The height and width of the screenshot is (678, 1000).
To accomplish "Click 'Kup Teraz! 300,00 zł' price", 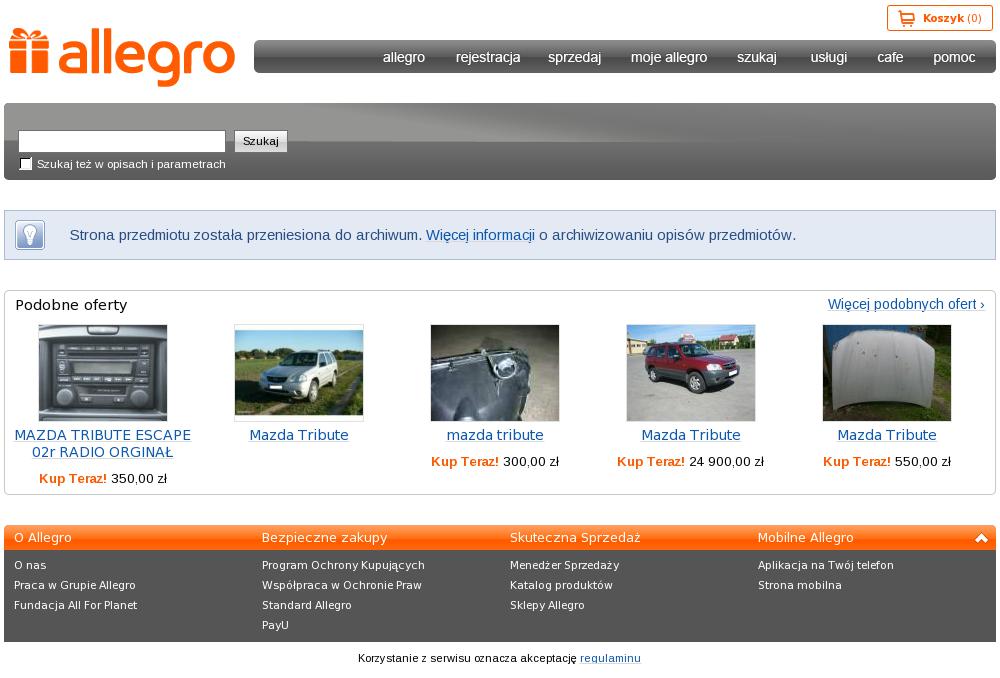I will (x=495, y=462).
